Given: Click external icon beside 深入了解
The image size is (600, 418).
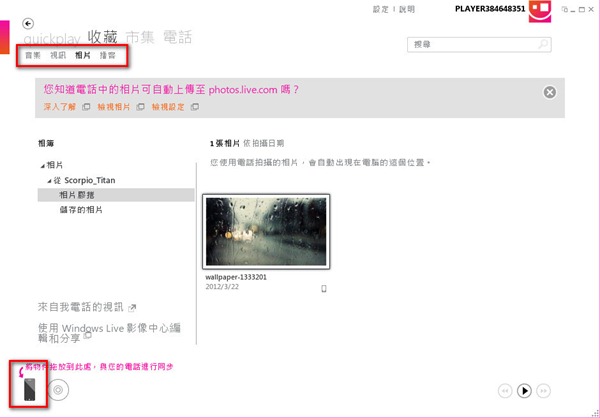Looking at the screenshot, I should 86,107.
